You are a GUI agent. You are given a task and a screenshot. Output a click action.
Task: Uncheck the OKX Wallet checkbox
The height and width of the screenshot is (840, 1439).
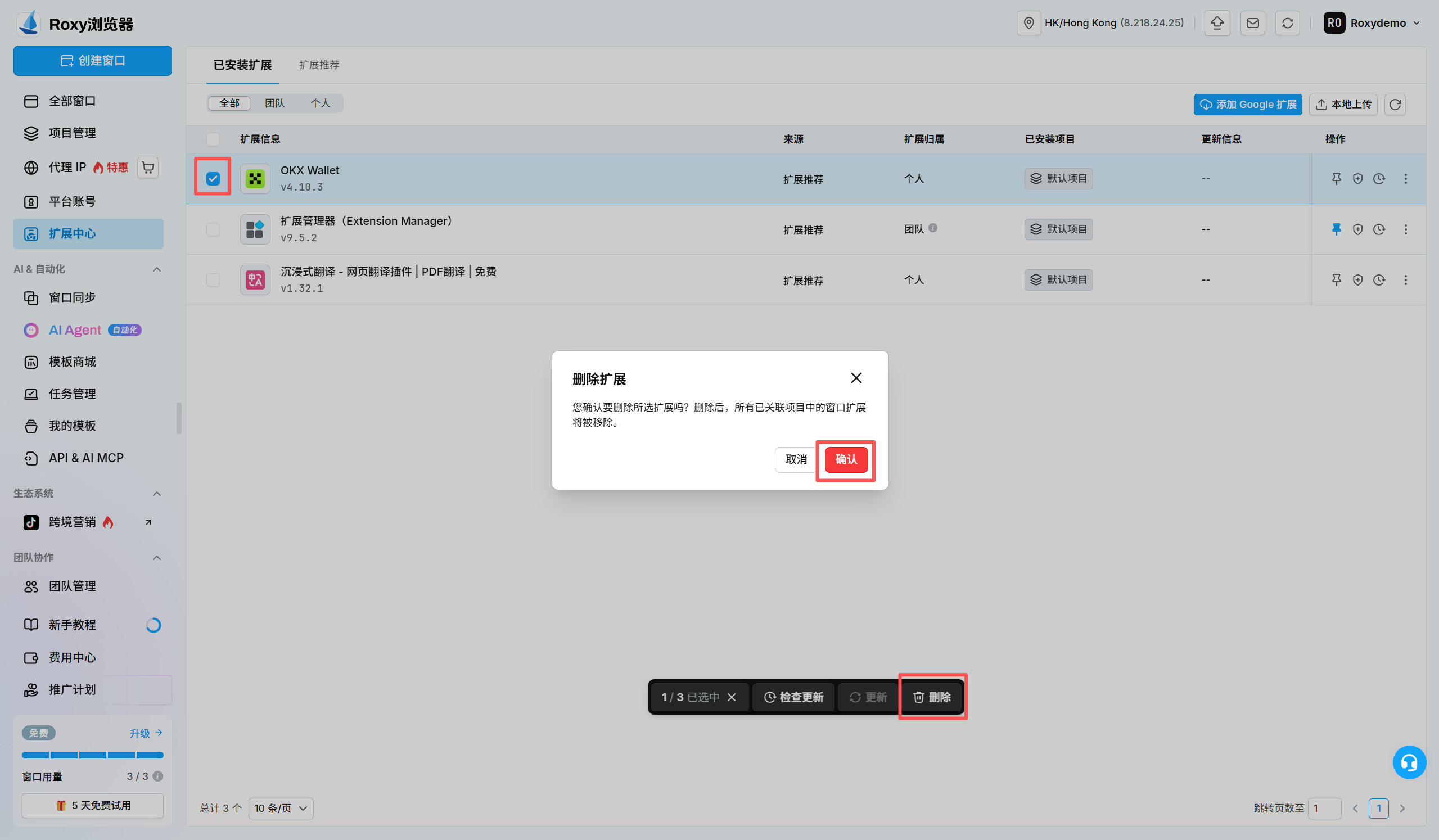pos(213,179)
